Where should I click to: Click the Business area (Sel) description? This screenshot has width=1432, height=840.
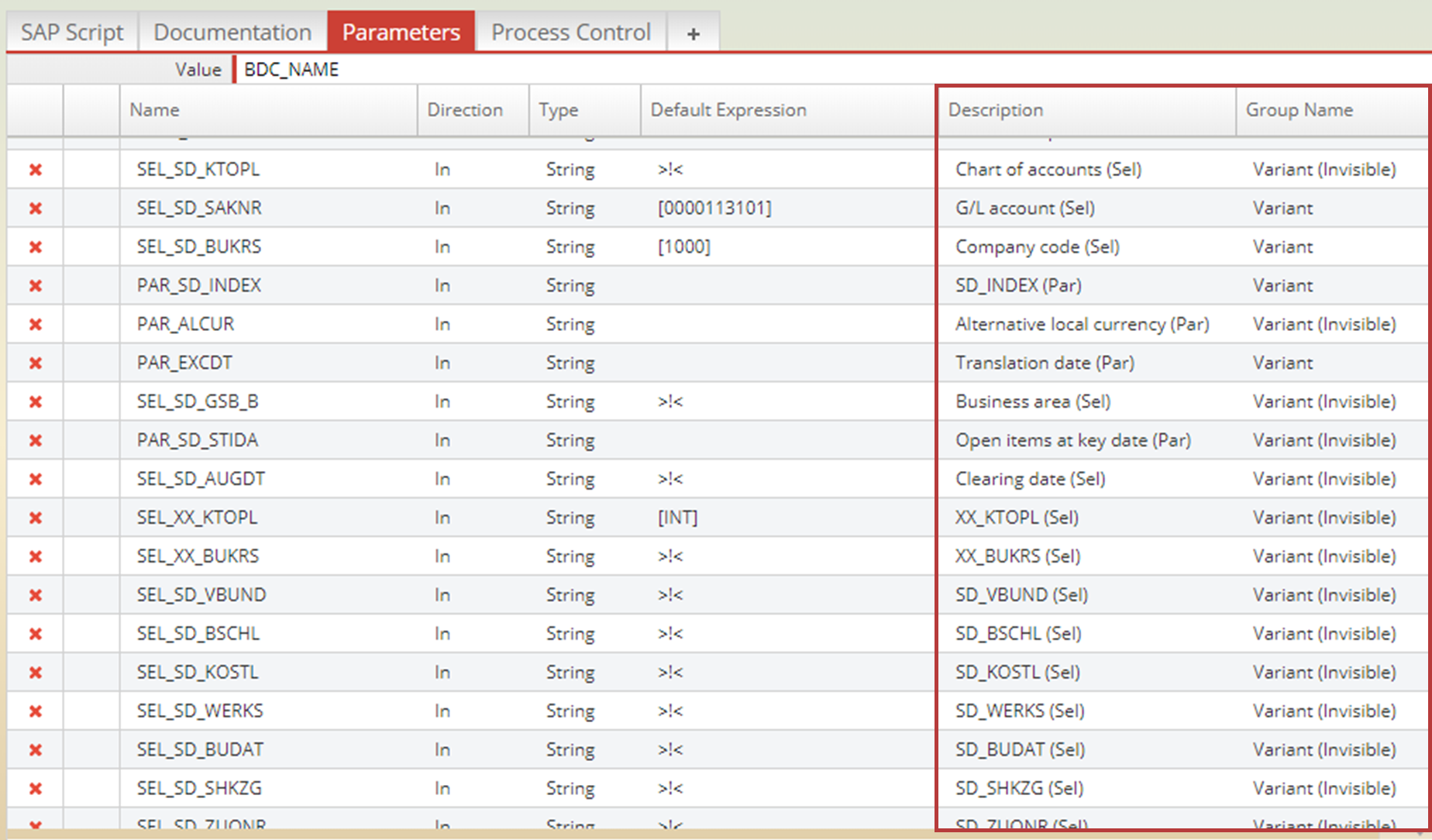[1033, 402]
